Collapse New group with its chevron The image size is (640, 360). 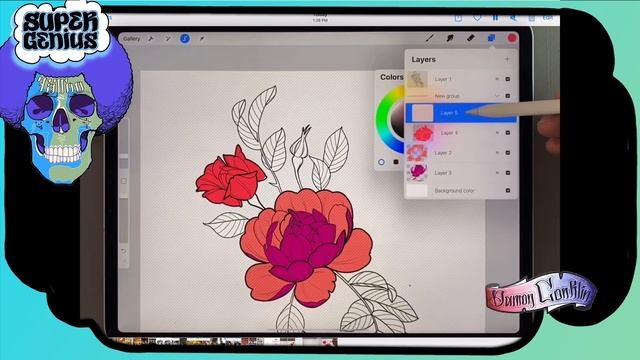497,96
